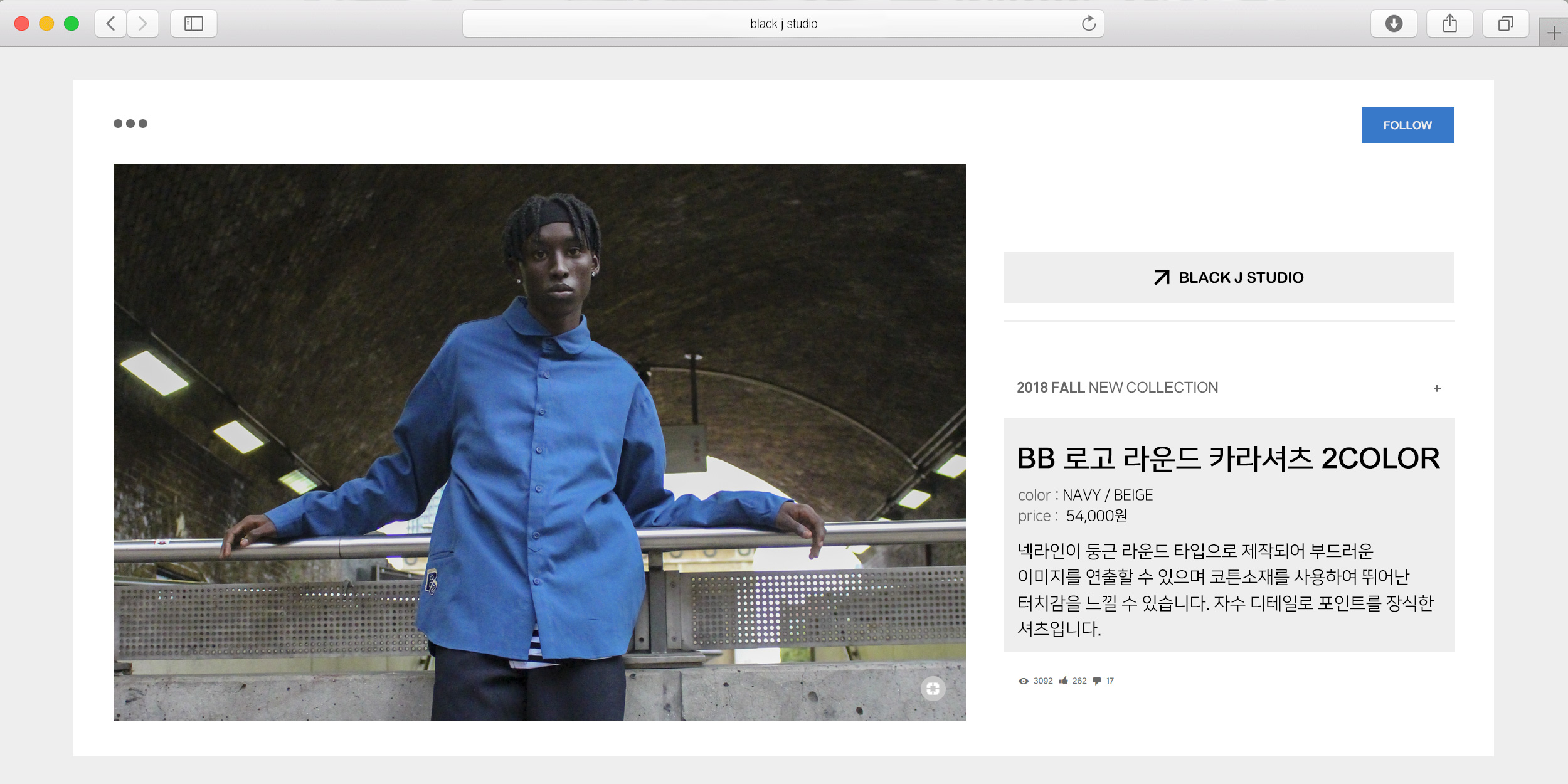Like the post with thumbs-up icon
1568x784 pixels.
coord(1064,681)
